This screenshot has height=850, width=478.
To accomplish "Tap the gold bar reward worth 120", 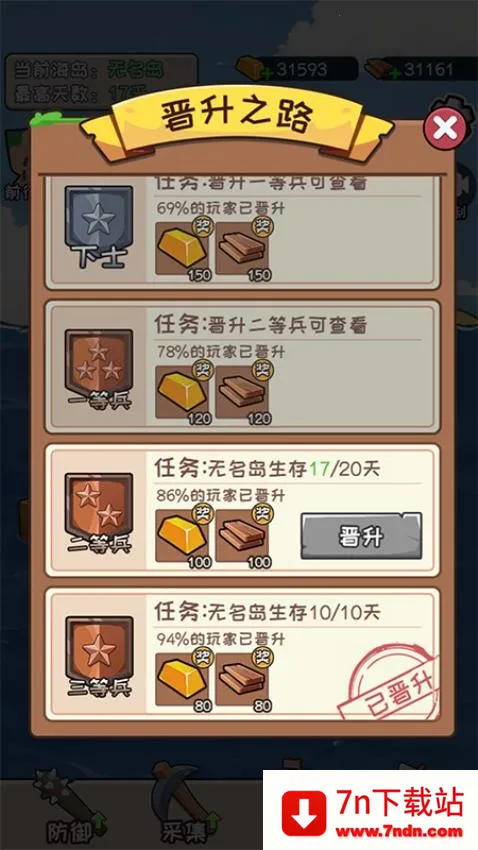I will tap(183, 391).
